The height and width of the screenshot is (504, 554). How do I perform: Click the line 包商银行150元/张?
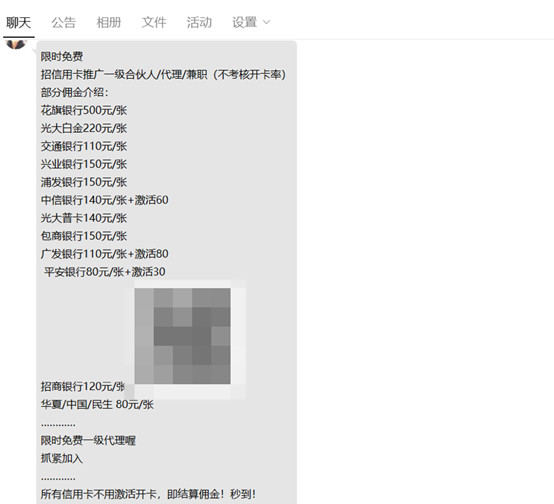84,236
